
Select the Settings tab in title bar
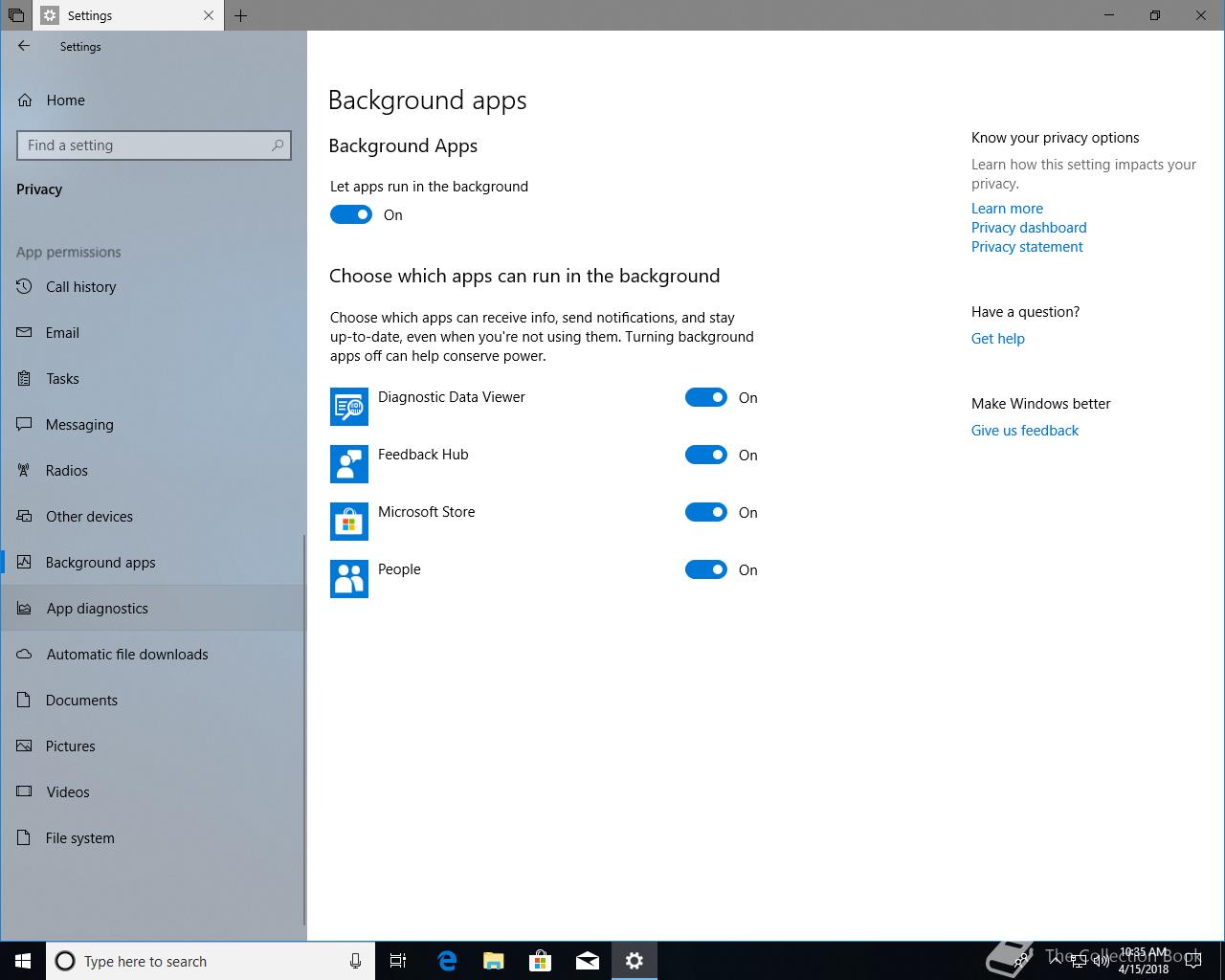[128, 15]
